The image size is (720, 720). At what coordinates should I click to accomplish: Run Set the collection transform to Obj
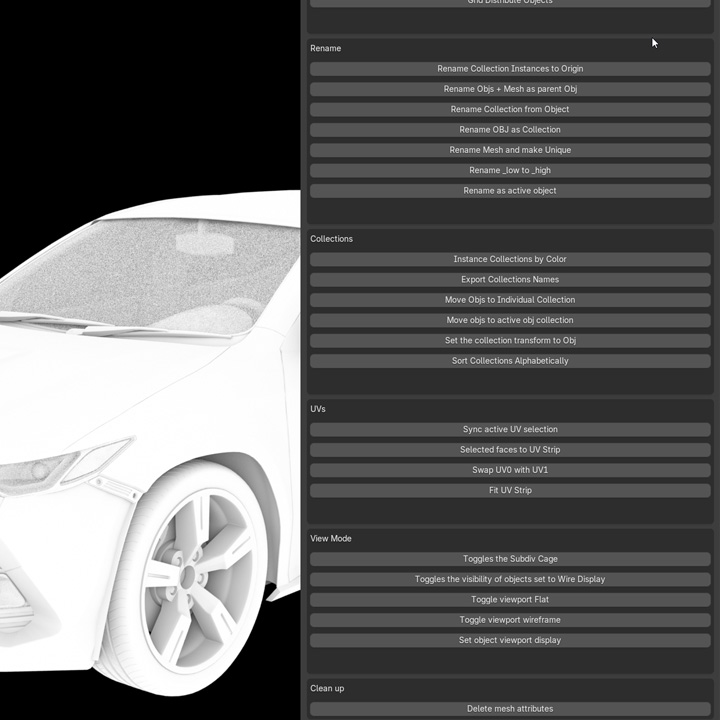[x=510, y=341]
